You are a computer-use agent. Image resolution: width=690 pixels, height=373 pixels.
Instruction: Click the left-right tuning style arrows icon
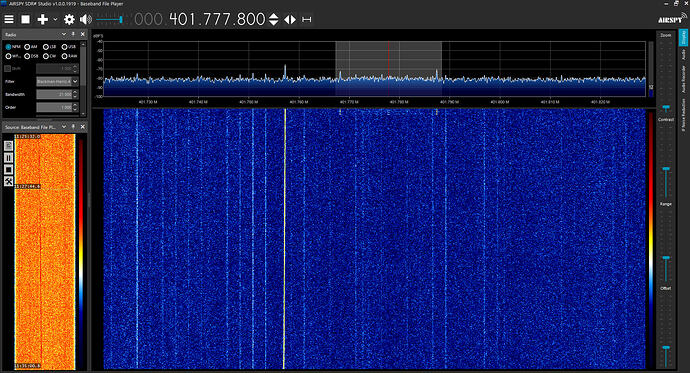tap(290, 19)
